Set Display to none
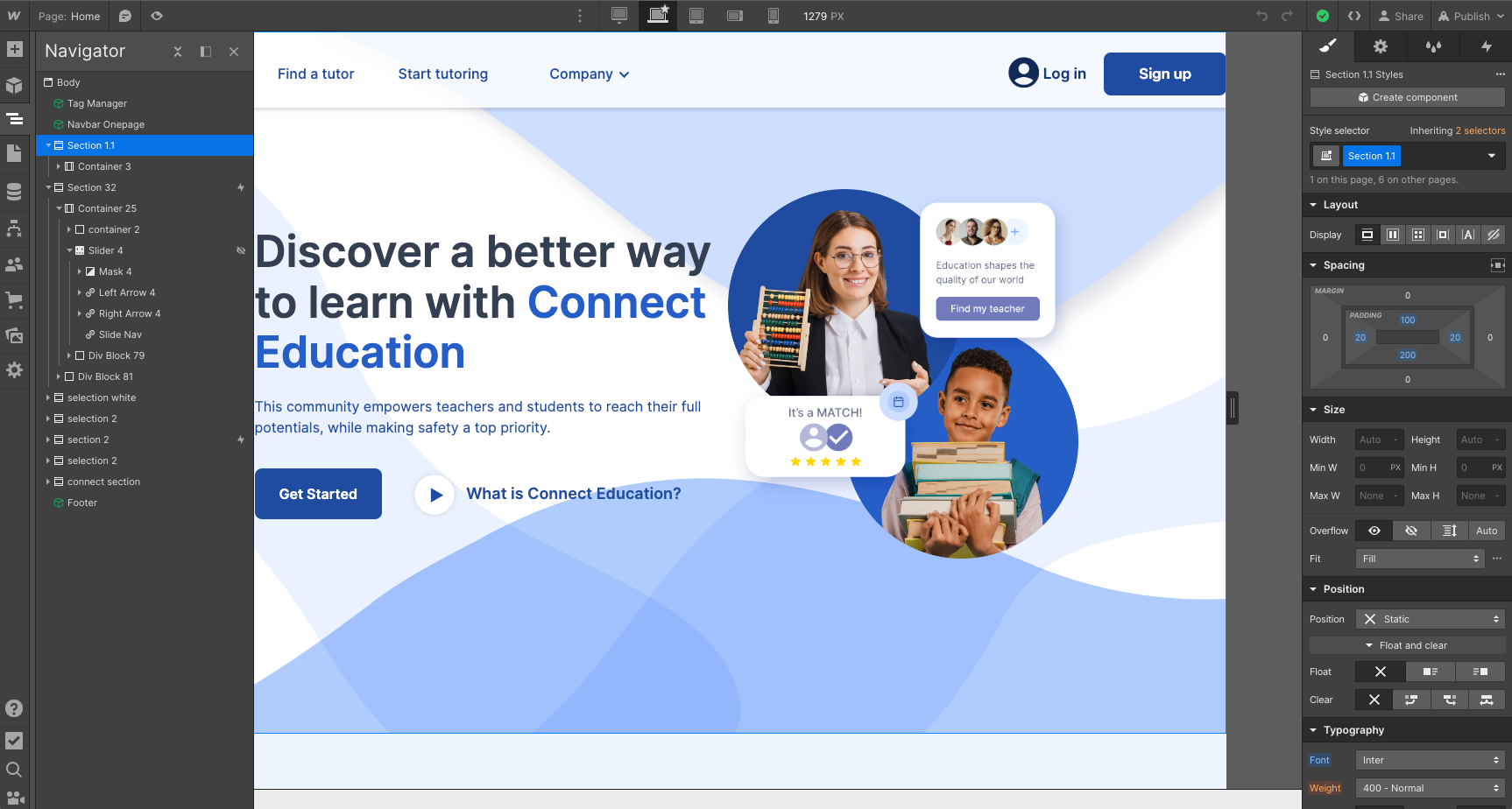1512x809 pixels. pos(1494,235)
